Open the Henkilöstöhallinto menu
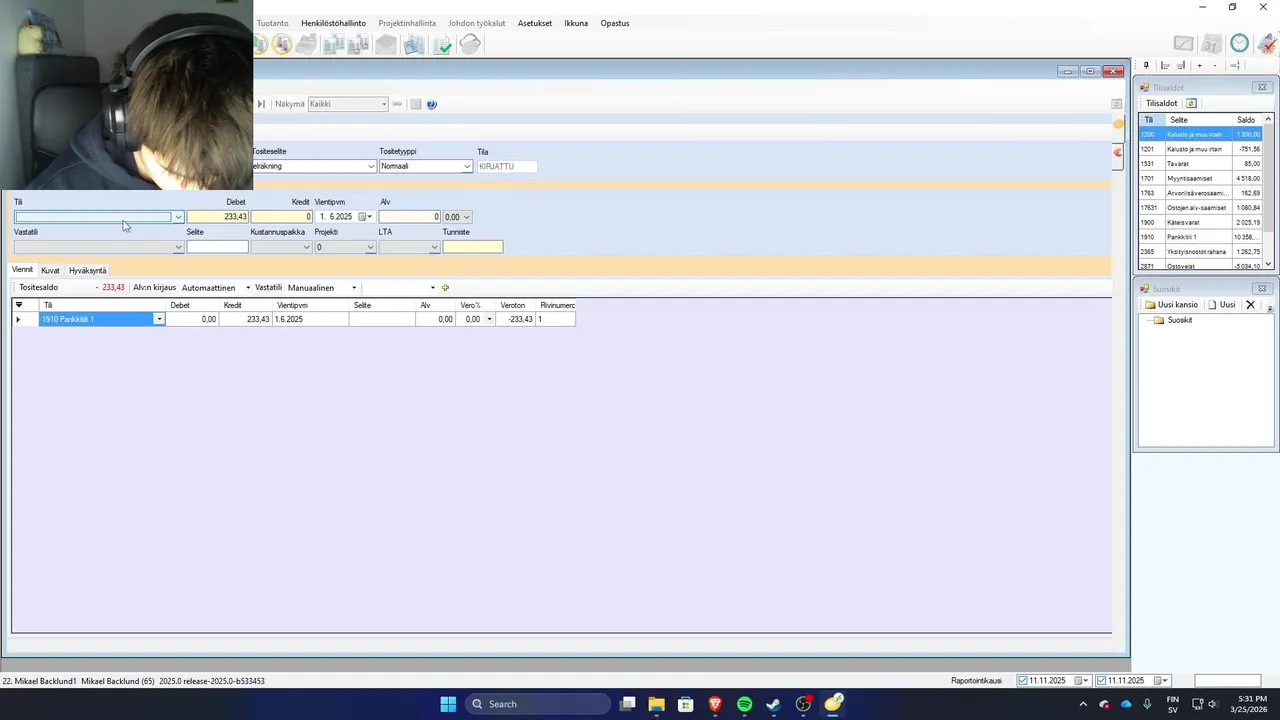Screen dimensions: 1280x720 tap(333, 23)
